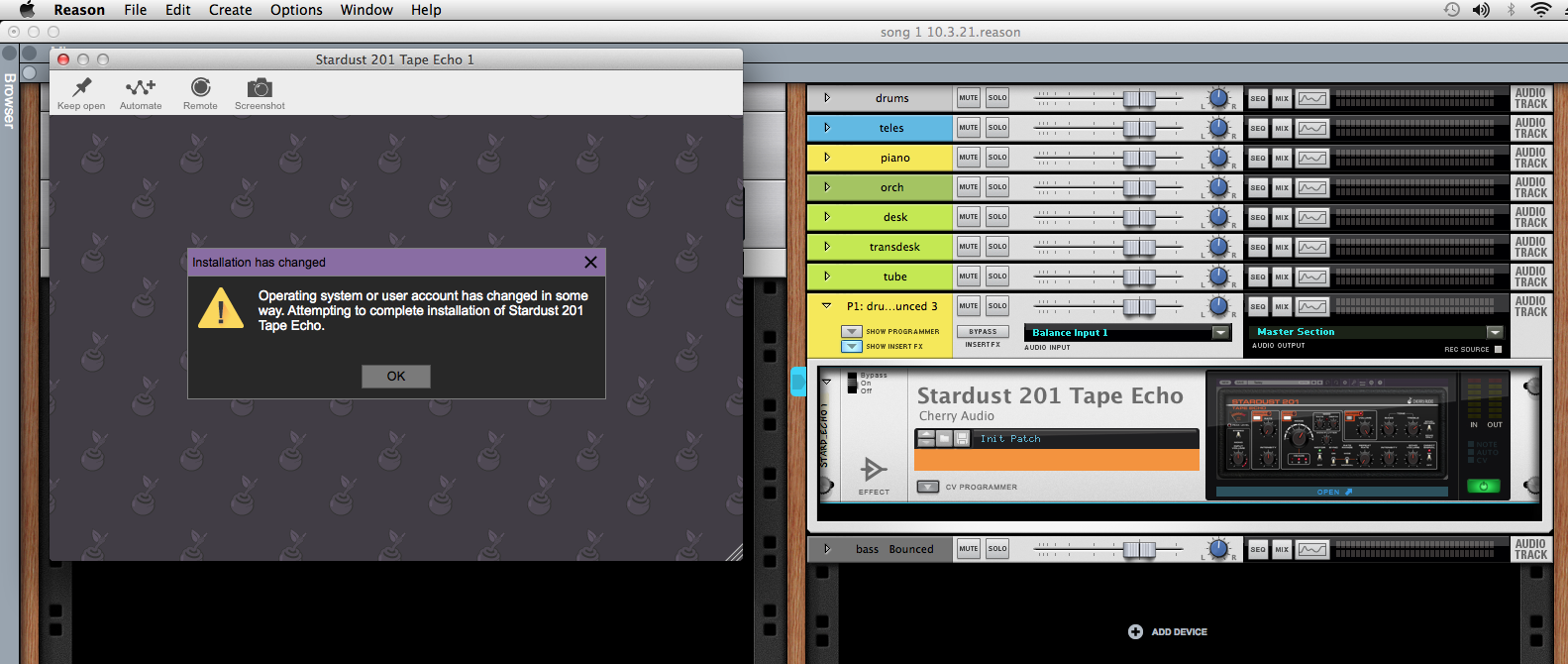Click the MIX icon on transdesk track
This screenshot has height=664, width=1568.
pyautogui.click(x=1282, y=247)
